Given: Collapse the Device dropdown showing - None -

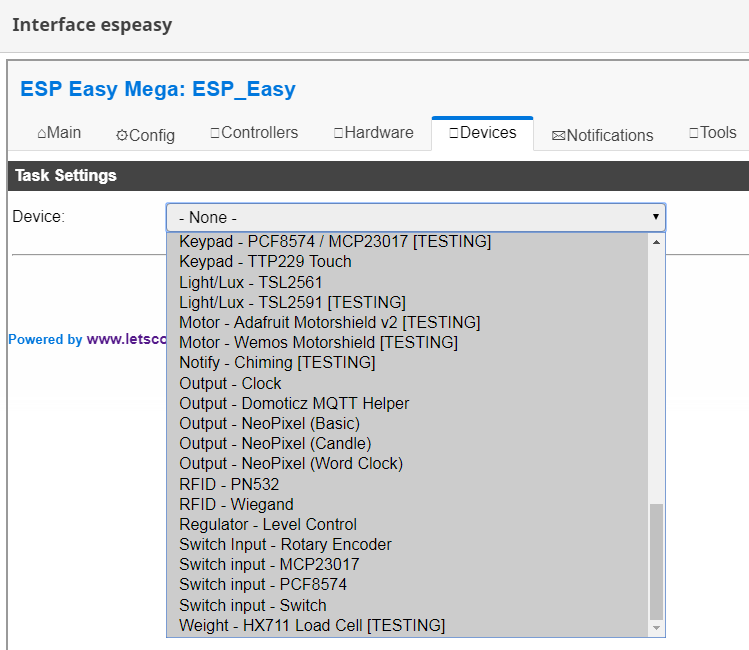Looking at the screenshot, I should pos(416,217).
